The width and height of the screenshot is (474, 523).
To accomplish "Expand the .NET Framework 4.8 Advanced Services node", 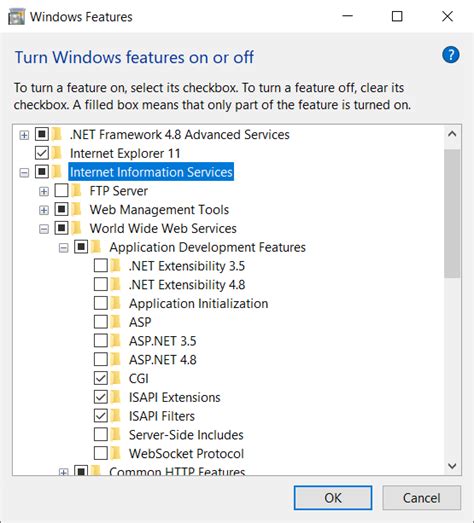I will [24, 135].
